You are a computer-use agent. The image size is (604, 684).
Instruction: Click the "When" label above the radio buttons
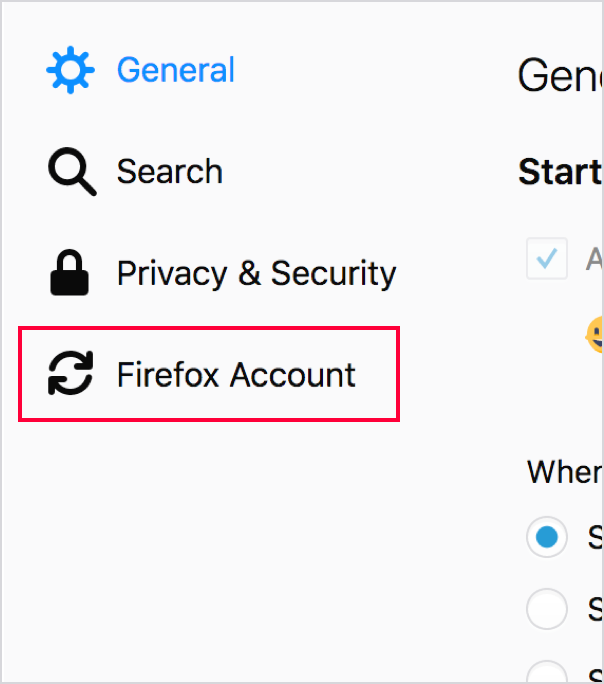[564, 471]
